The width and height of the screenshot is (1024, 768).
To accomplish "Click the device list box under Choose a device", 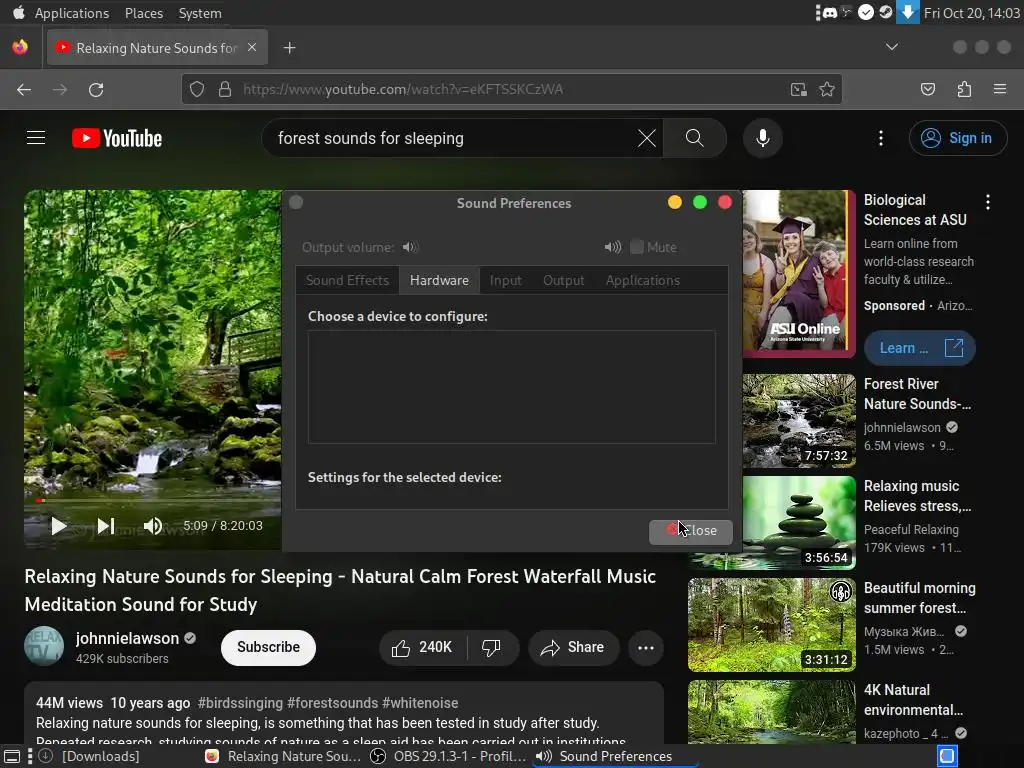I will [511, 387].
